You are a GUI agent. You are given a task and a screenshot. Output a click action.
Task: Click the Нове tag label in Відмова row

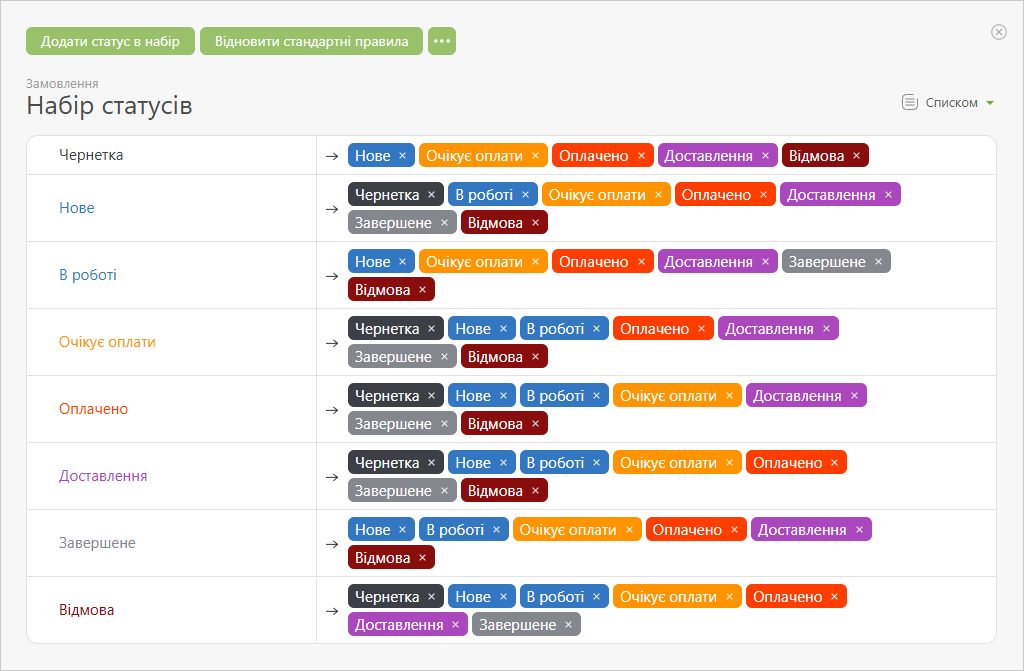(473, 597)
